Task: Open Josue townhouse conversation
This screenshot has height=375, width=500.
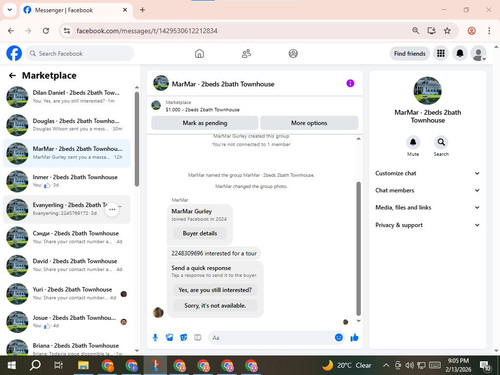Action: 67,322
